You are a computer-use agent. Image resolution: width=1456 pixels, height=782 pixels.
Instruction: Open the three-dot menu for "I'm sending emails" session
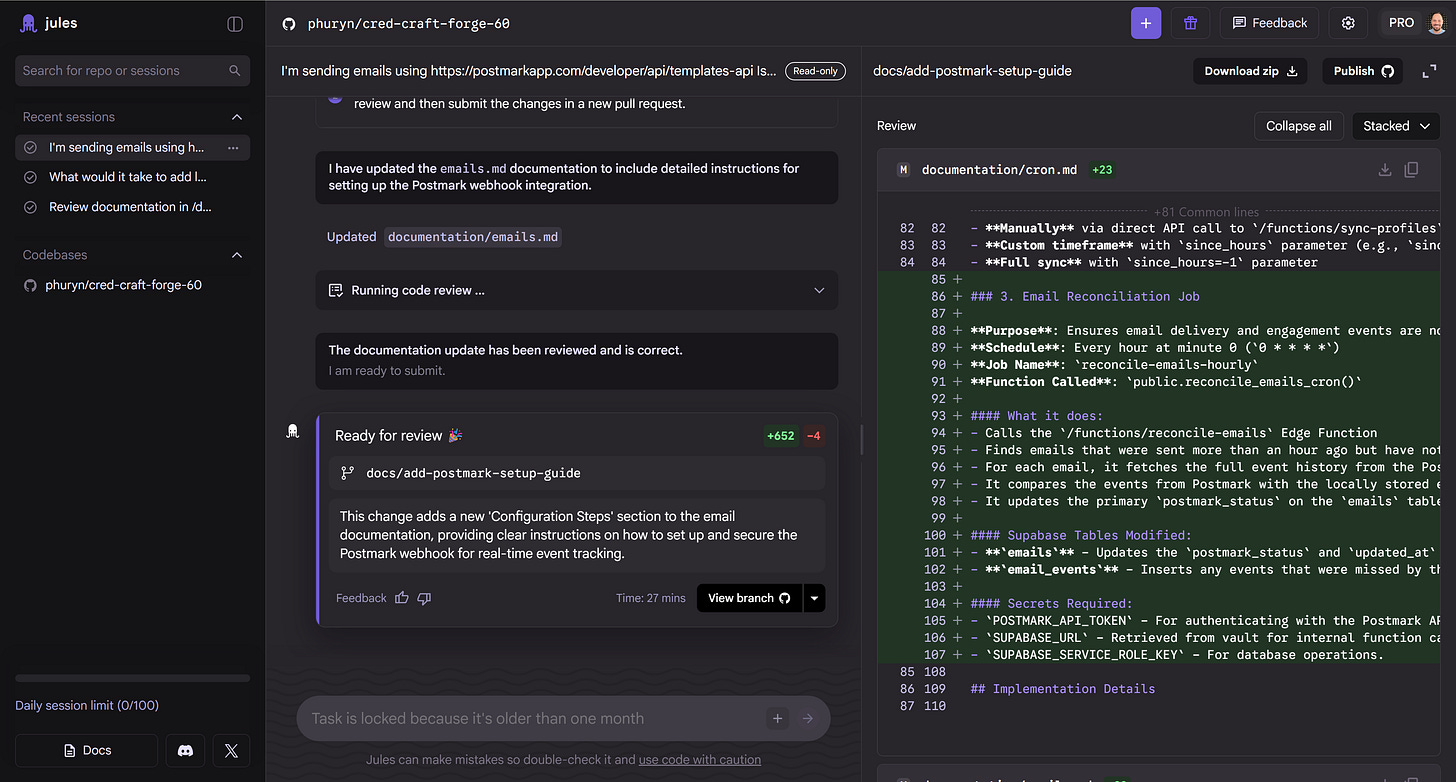click(233, 147)
